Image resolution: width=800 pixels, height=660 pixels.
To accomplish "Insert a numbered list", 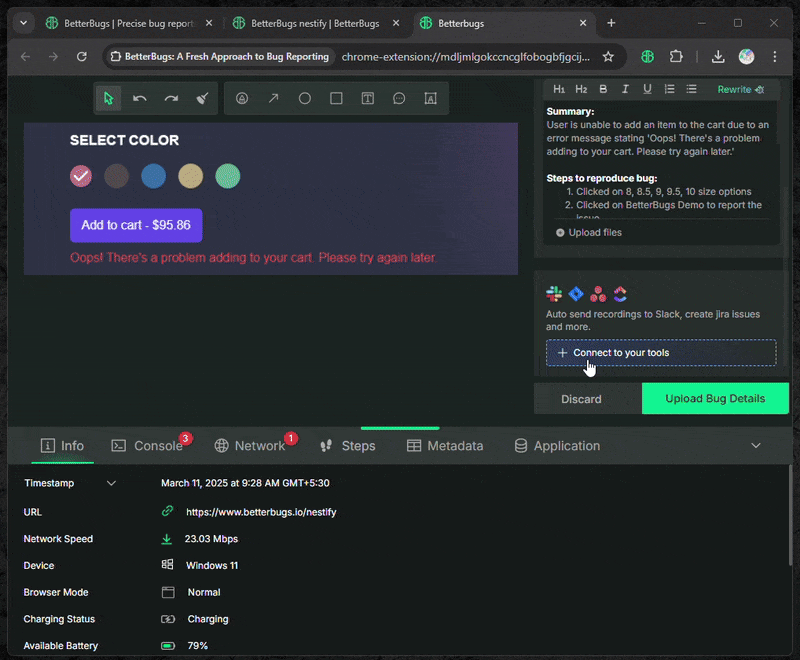I will tap(669, 89).
